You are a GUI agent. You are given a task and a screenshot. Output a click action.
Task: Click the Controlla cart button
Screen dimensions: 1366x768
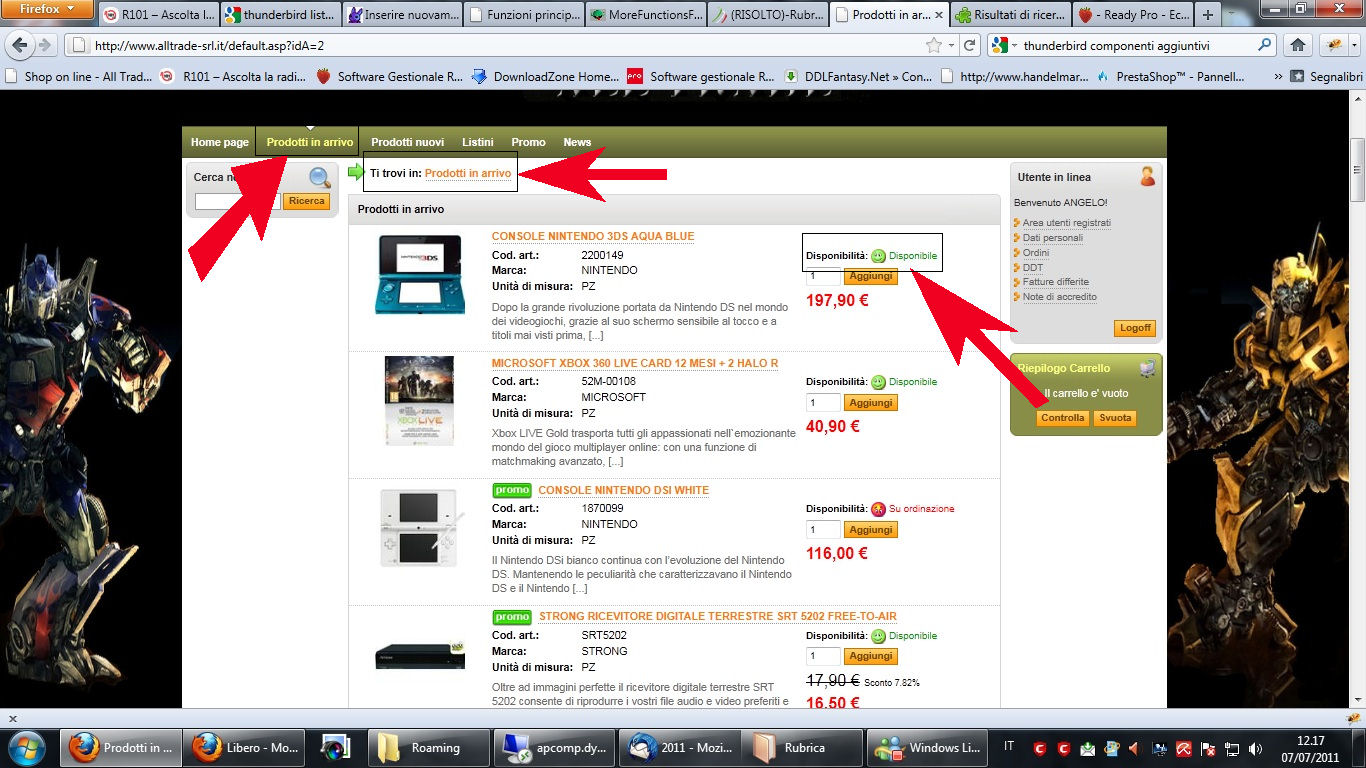tap(1062, 418)
